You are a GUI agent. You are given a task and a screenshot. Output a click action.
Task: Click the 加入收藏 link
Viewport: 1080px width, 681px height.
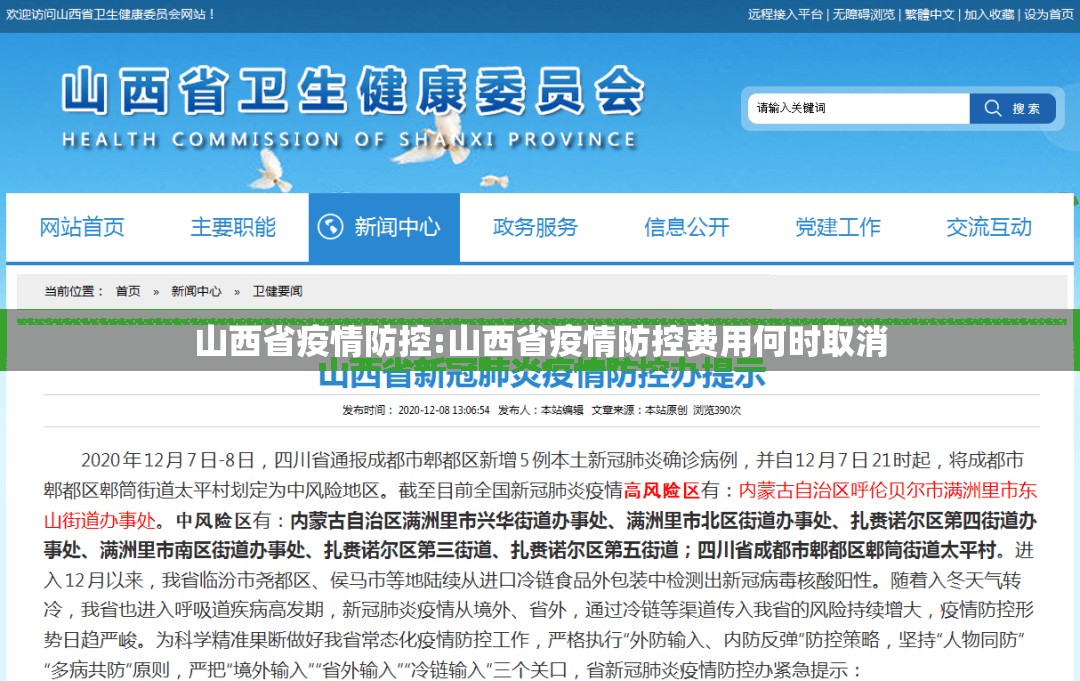pos(989,14)
